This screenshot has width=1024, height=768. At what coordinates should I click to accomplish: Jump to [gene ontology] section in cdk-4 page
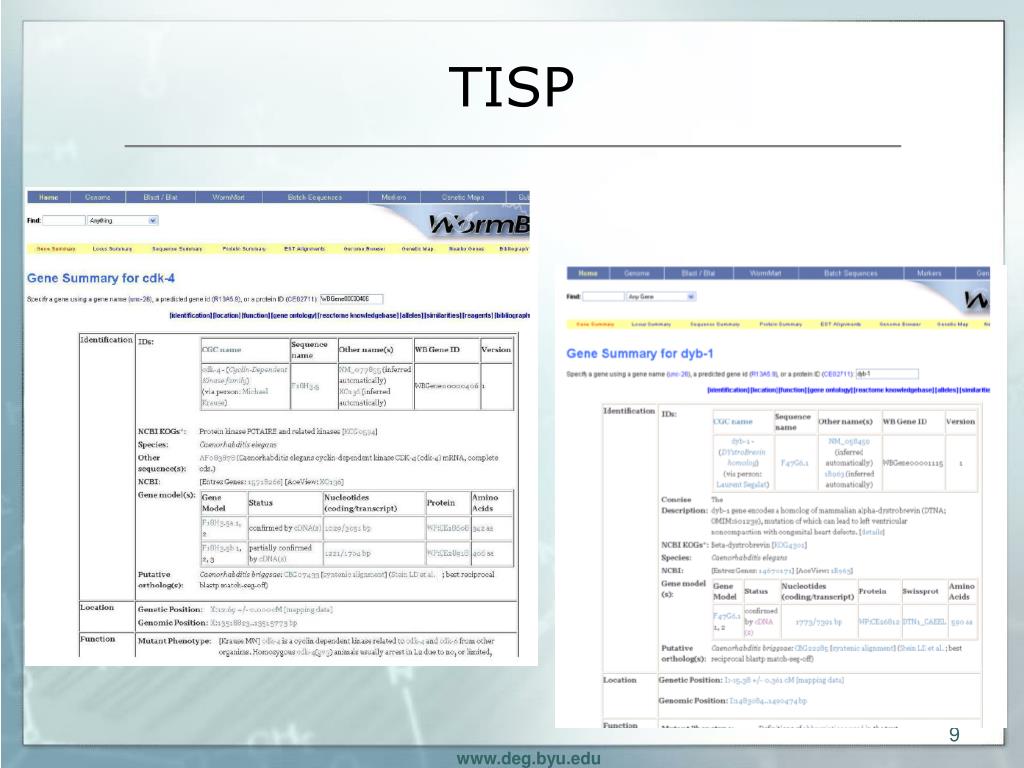(294, 315)
